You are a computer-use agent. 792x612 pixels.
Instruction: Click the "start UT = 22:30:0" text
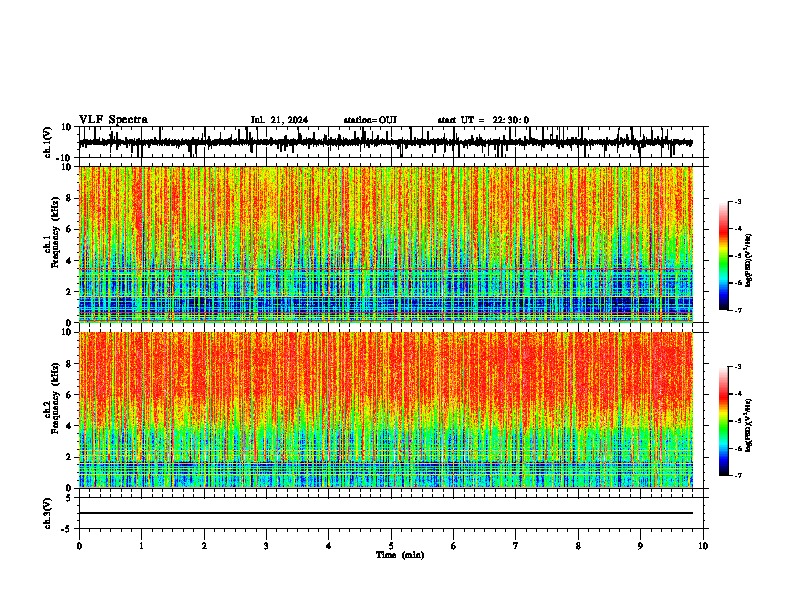click(483, 120)
